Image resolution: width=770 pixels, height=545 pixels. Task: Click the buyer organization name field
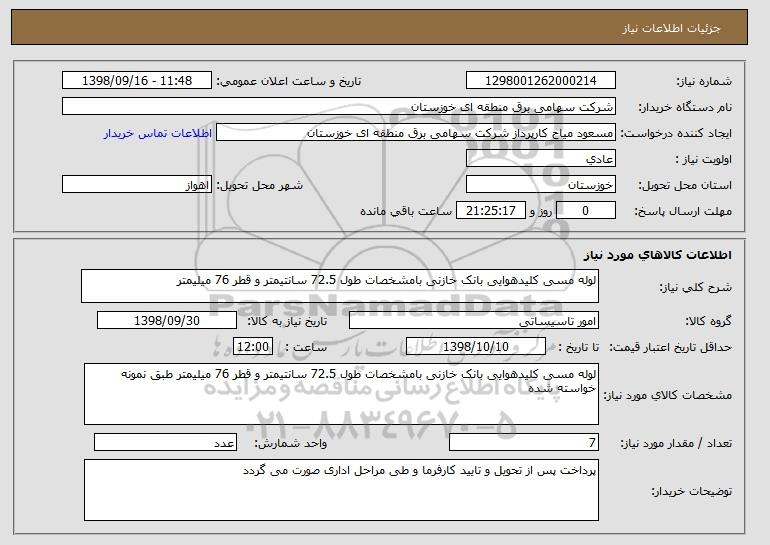coord(339,107)
